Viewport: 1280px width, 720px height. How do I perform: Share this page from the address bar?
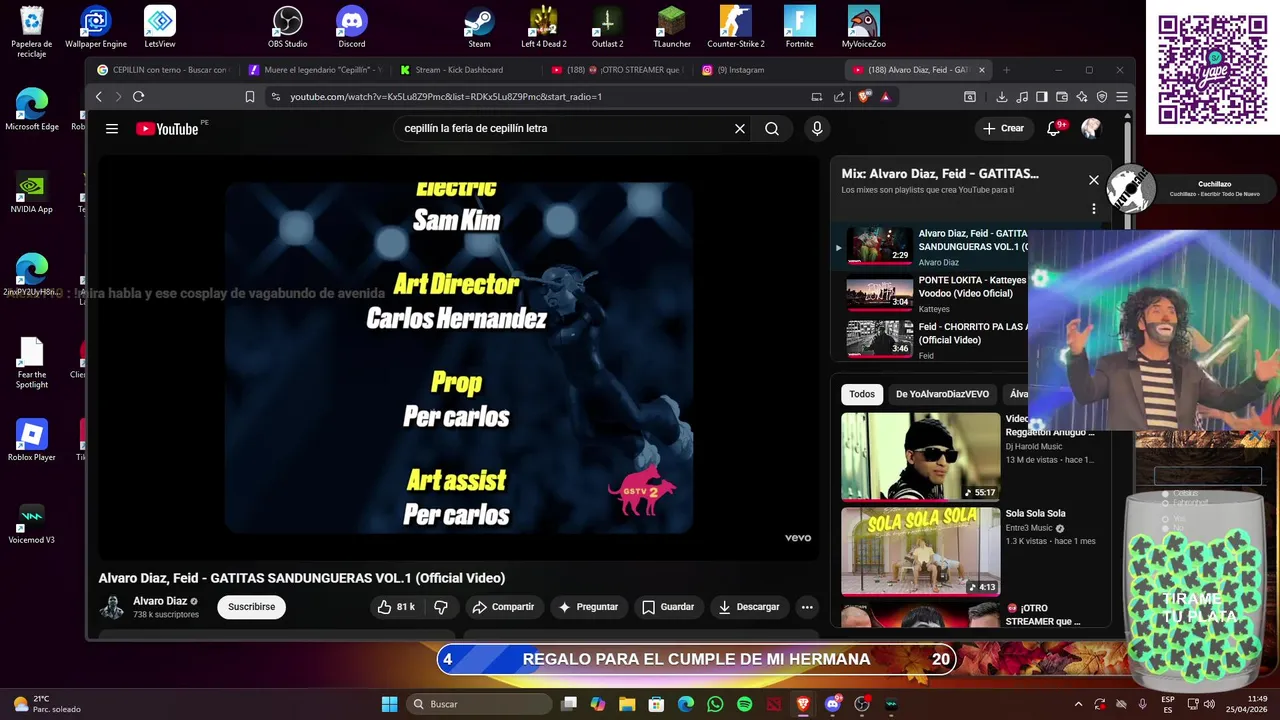pyautogui.click(x=837, y=97)
